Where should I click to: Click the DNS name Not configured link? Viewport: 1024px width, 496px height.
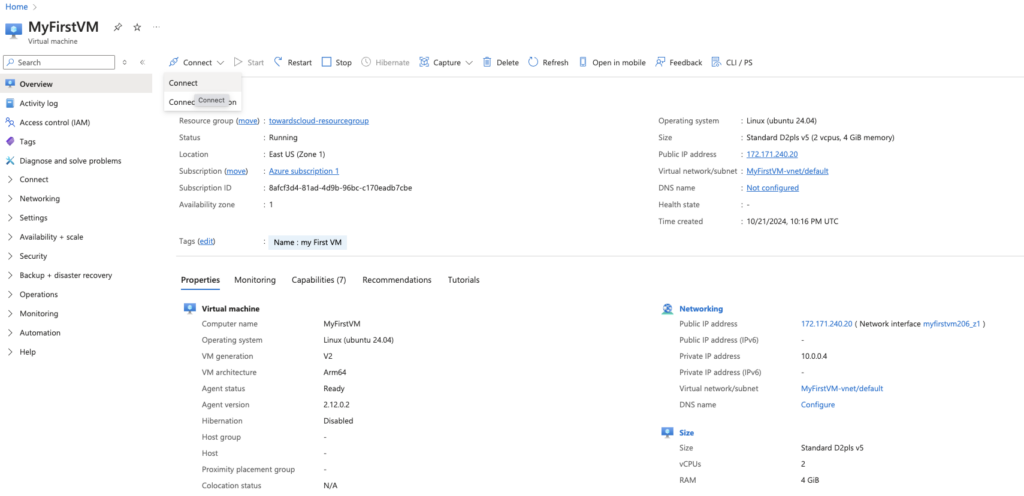pos(773,188)
